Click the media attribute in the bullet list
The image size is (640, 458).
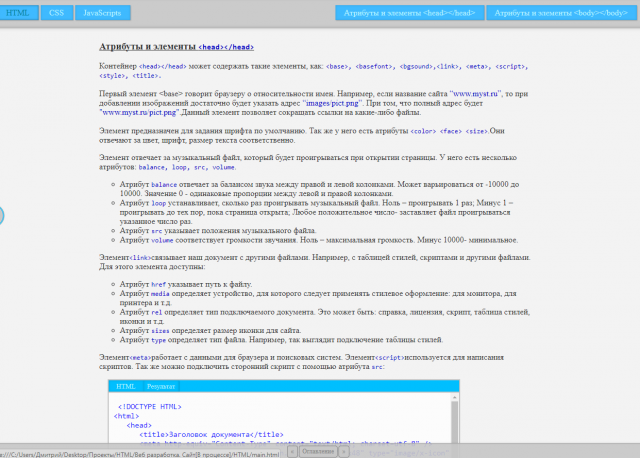click(x=160, y=293)
